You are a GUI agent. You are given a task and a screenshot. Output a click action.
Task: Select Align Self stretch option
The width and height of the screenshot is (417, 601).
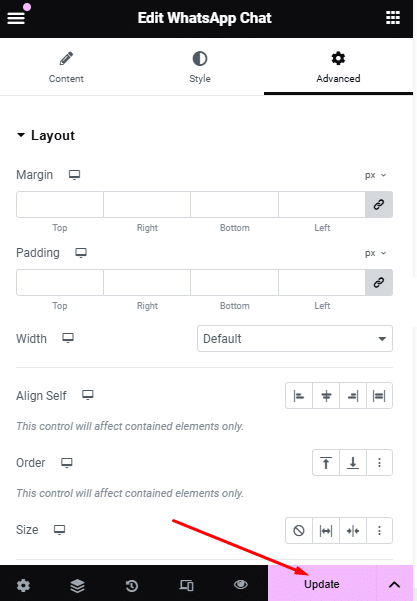(x=379, y=396)
